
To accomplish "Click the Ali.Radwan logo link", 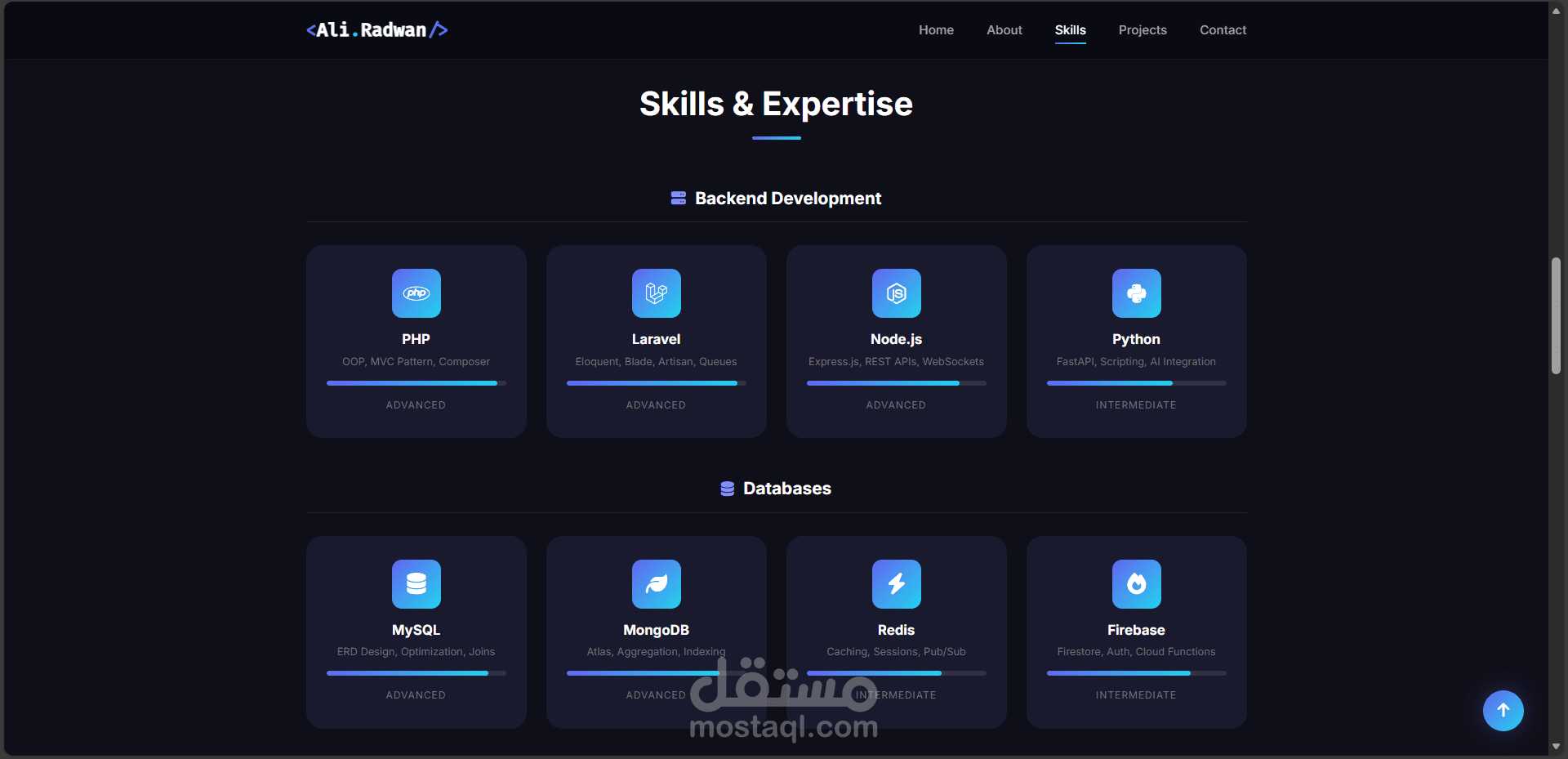I will point(376,30).
